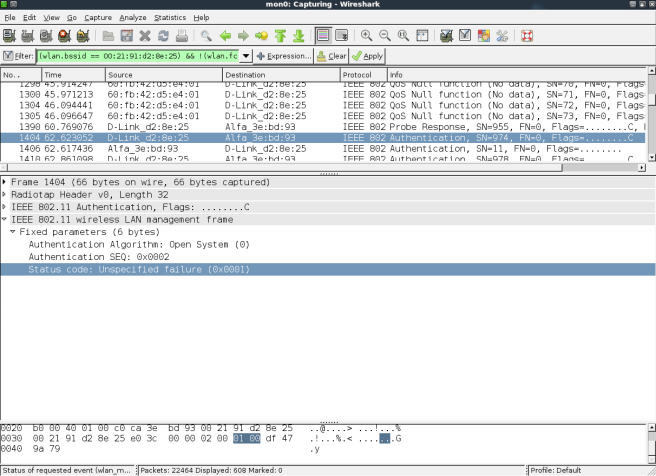Zoom out on packet text

[x=385, y=36]
